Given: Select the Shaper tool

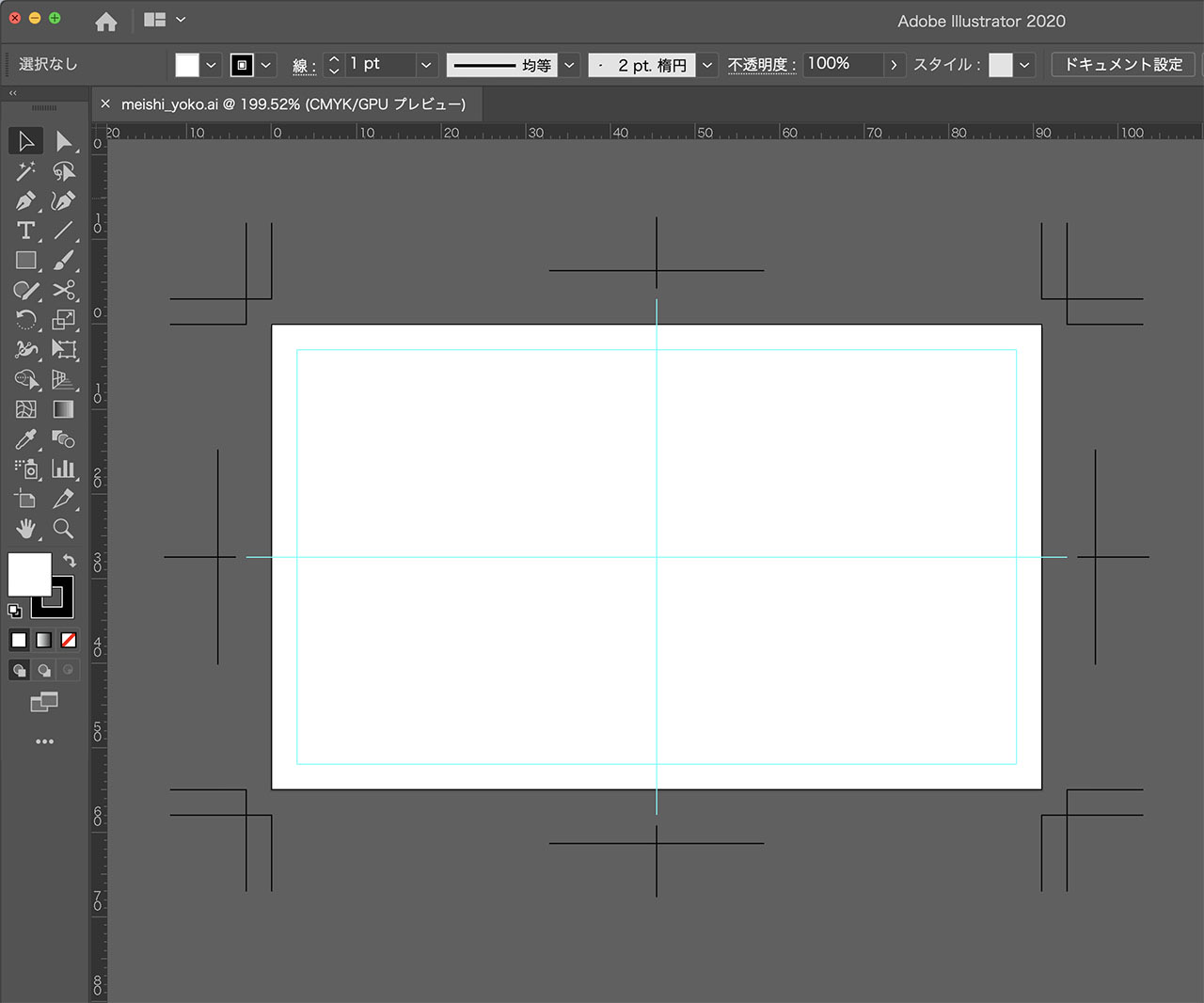Looking at the screenshot, I should [26, 290].
